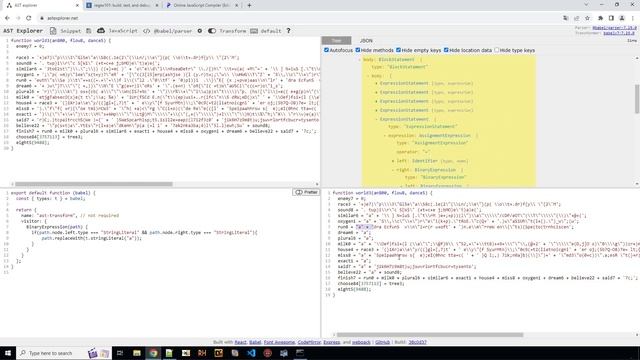Screen dimensions: 640x360
Task: Click the save snippet floppy icon
Action: click(x=89, y=31)
